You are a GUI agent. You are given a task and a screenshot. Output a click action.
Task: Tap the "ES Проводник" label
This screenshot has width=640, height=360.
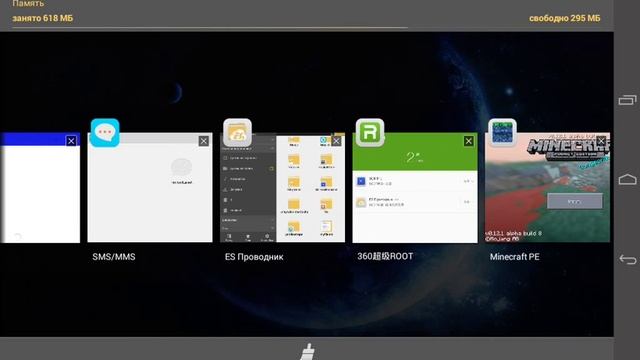(x=254, y=257)
